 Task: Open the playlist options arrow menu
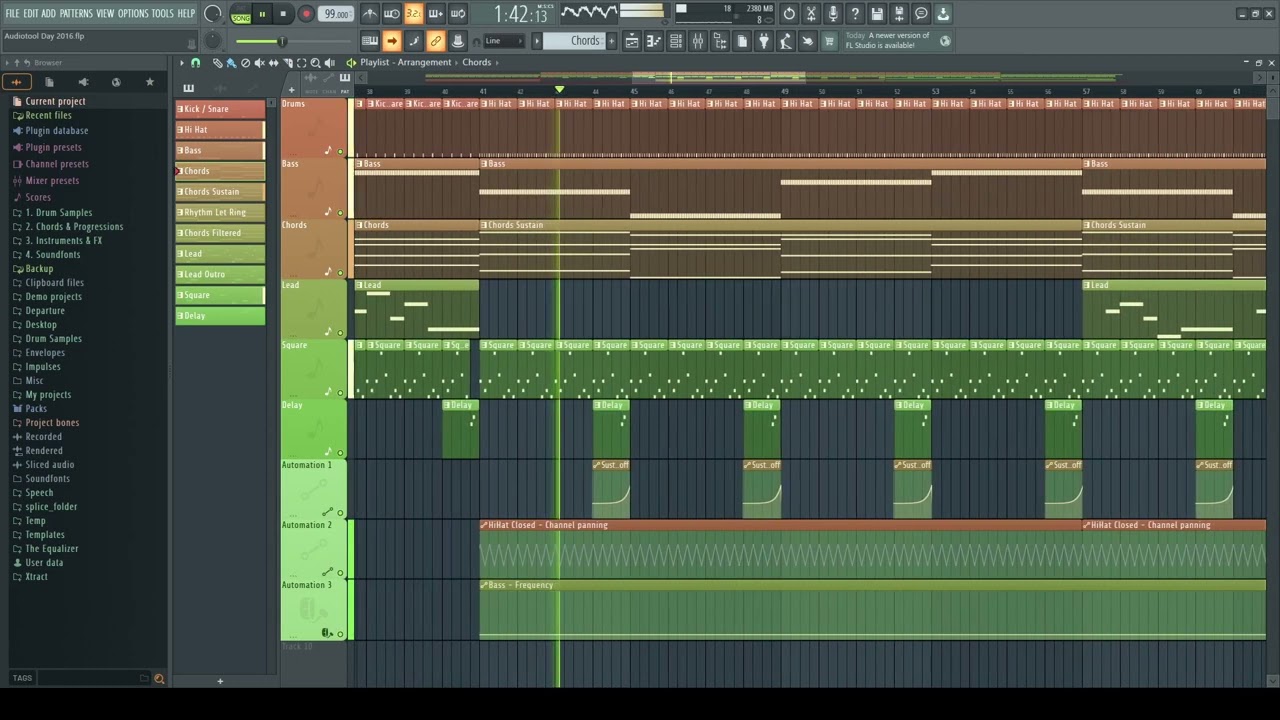point(182,63)
